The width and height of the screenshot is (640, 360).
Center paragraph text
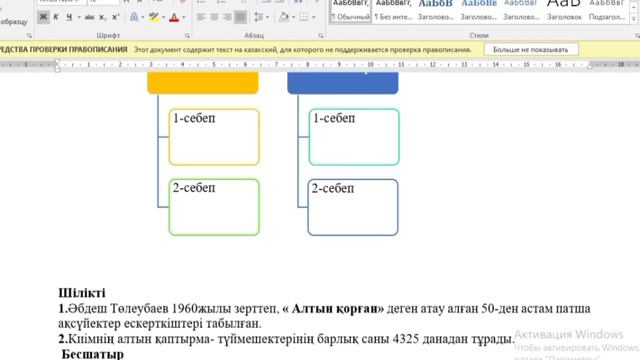pos(214,17)
